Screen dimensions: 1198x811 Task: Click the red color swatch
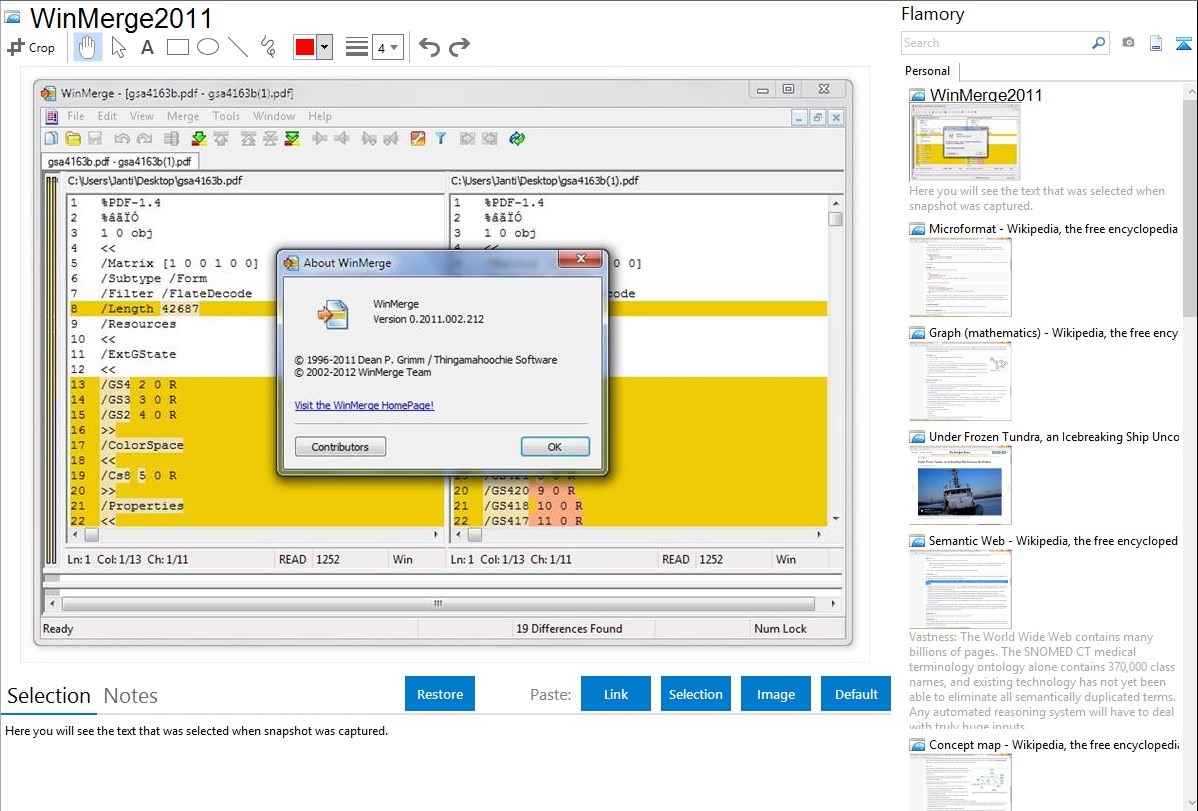[304, 47]
